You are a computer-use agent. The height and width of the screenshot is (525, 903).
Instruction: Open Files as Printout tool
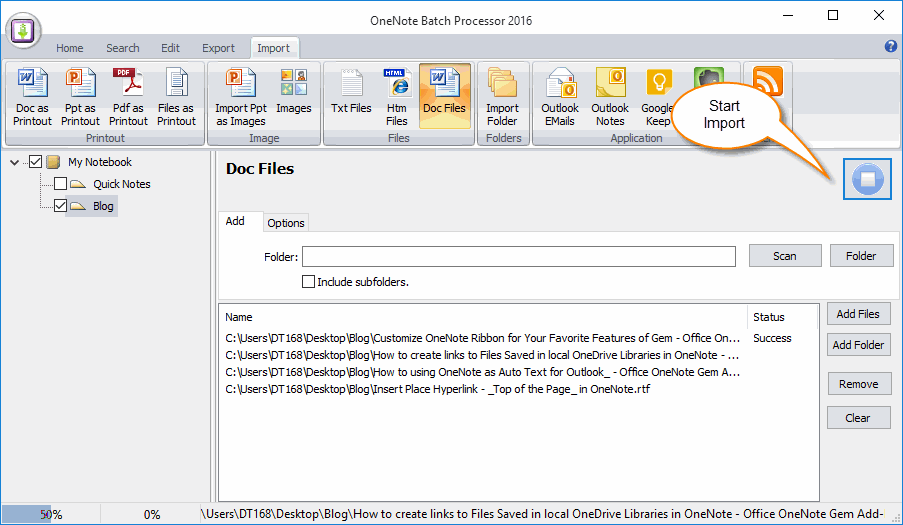tap(176, 97)
